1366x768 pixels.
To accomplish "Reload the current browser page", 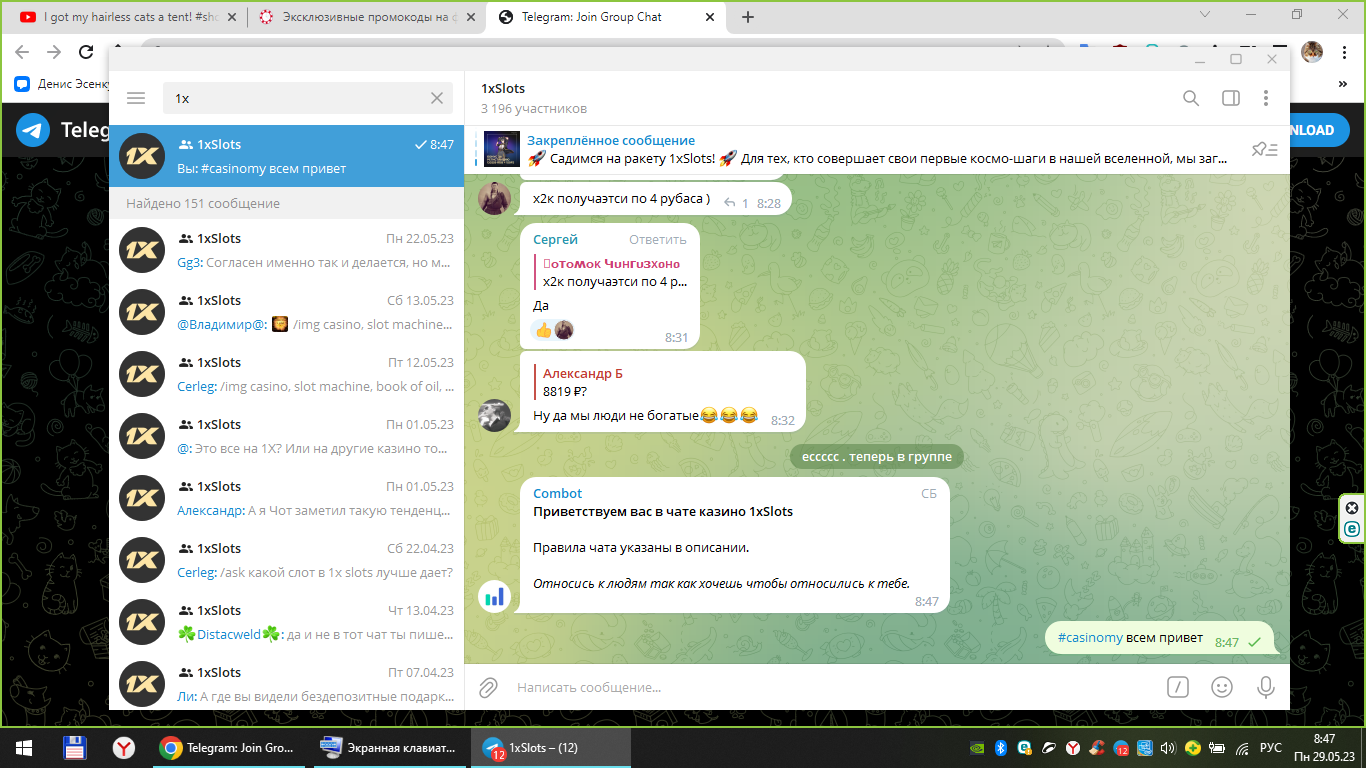I will [x=86, y=52].
